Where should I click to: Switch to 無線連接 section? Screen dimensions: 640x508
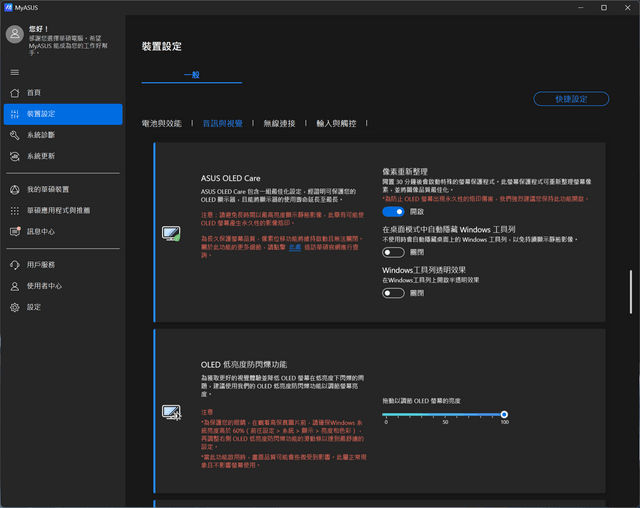pyautogui.click(x=279, y=123)
